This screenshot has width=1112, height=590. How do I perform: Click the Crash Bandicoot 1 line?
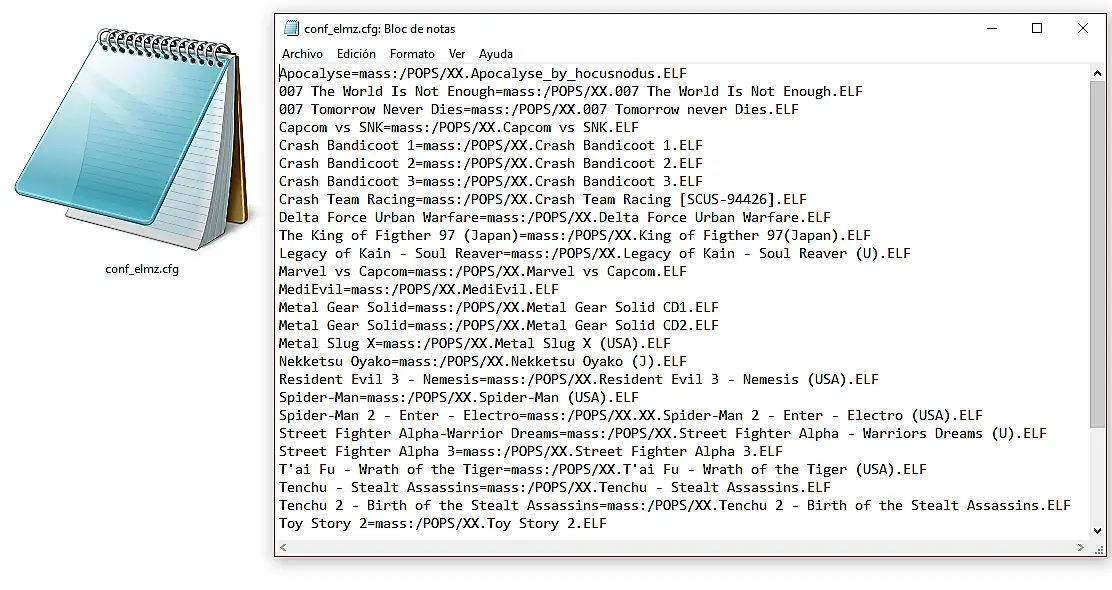tap(491, 145)
